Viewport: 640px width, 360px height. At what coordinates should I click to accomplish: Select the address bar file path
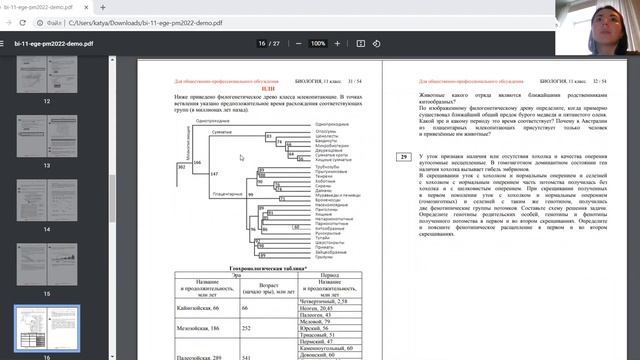(145, 23)
